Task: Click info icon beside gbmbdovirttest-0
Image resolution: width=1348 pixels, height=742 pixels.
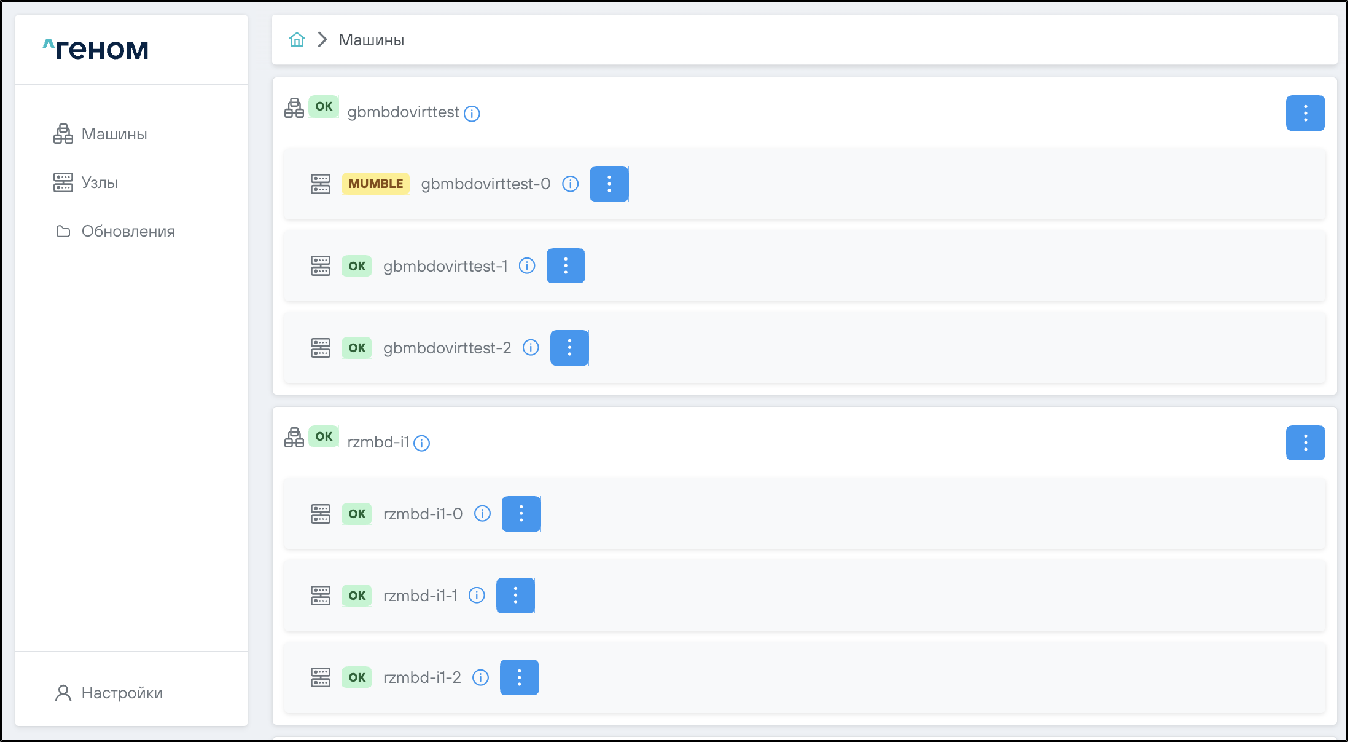Action: 570,184
